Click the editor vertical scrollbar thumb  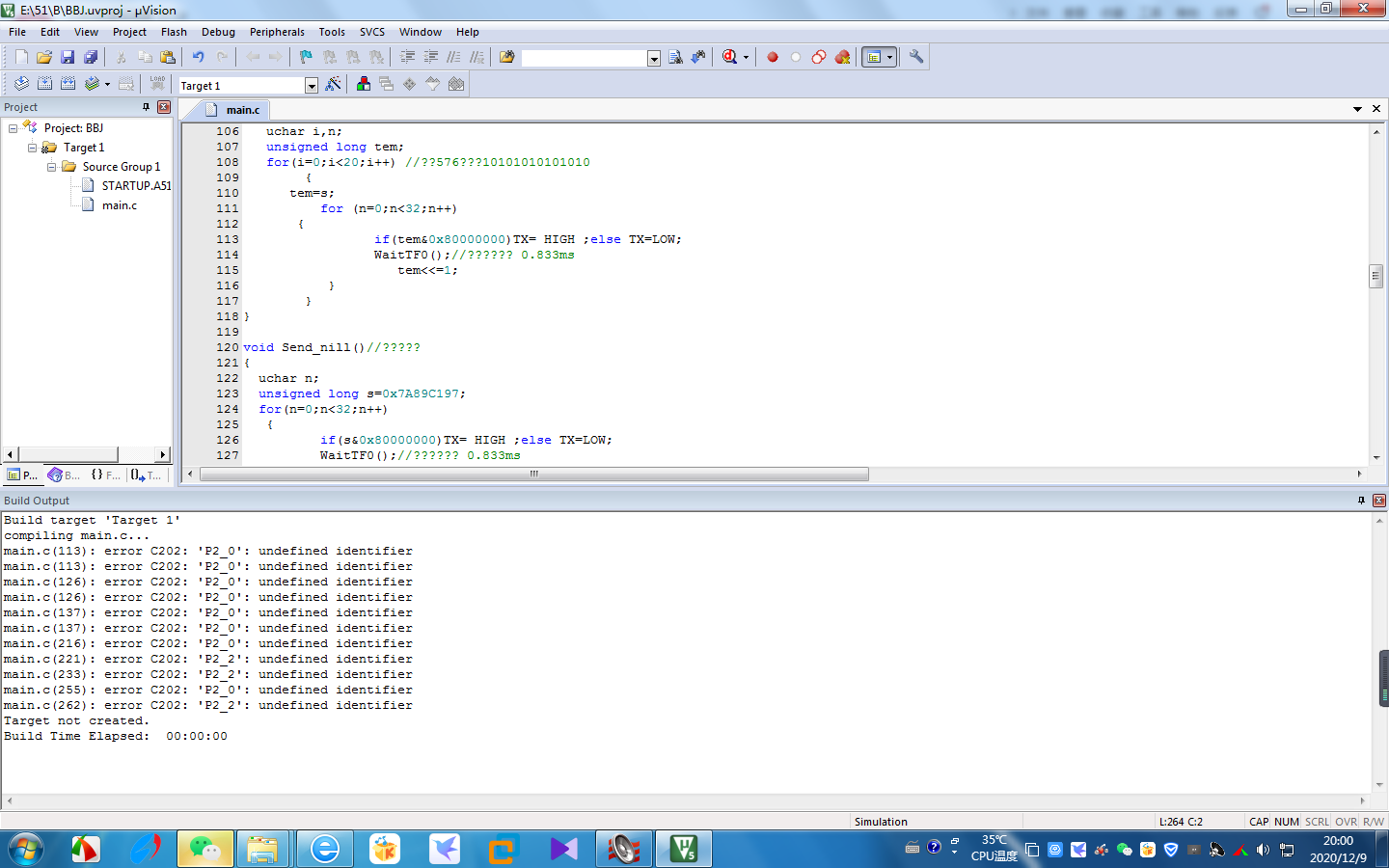[x=1376, y=276]
